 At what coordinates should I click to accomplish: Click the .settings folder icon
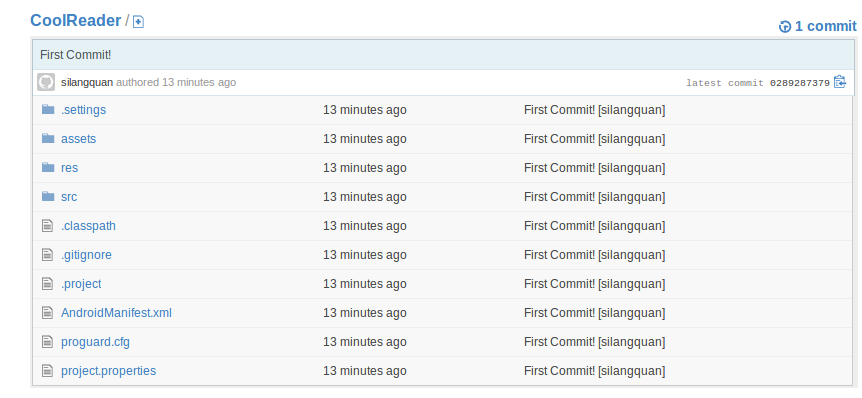pyautogui.click(x=48, y=109)
